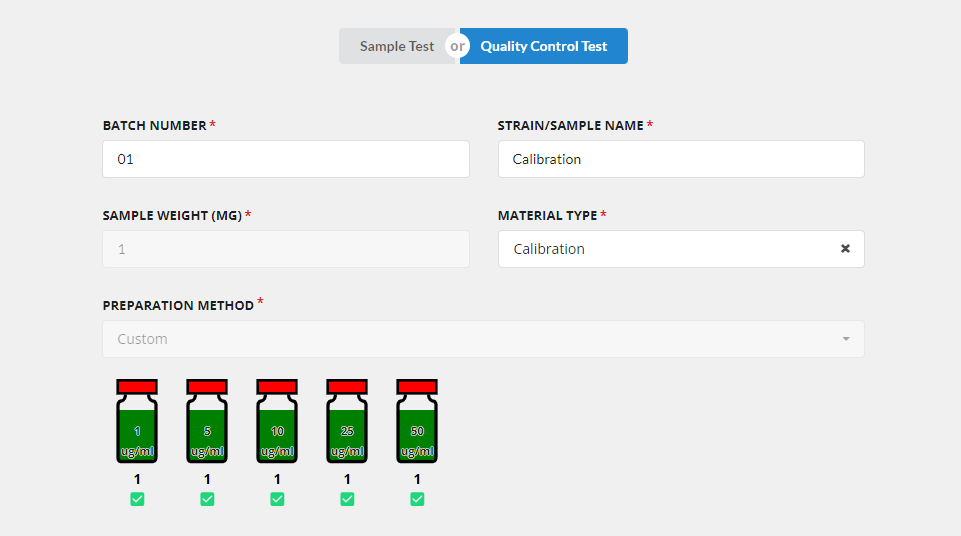Toggle the checkbox under 25 ug/ml vial

(x=347, y=499)
